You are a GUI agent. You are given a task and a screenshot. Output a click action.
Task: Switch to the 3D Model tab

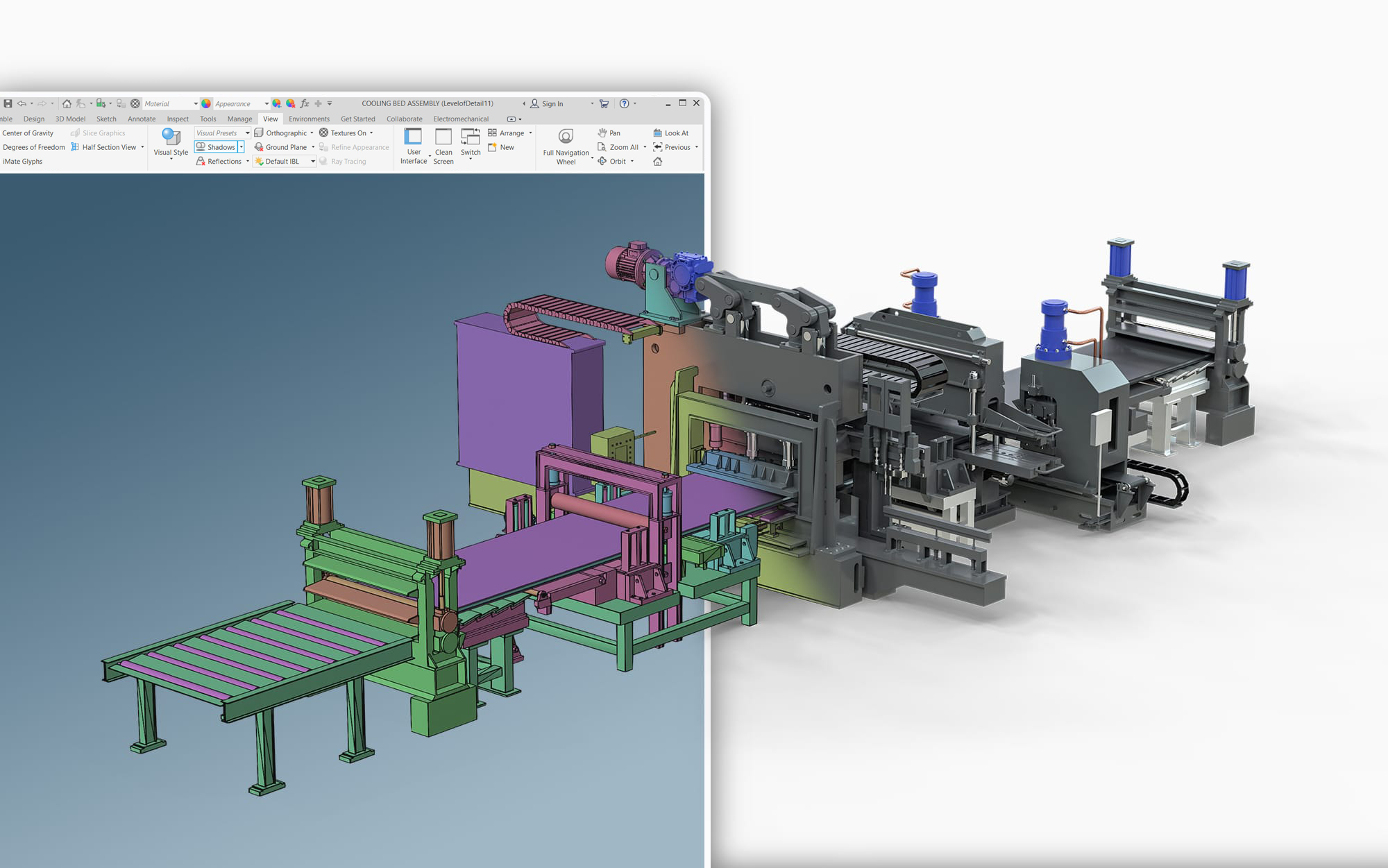tap(70, 119)
